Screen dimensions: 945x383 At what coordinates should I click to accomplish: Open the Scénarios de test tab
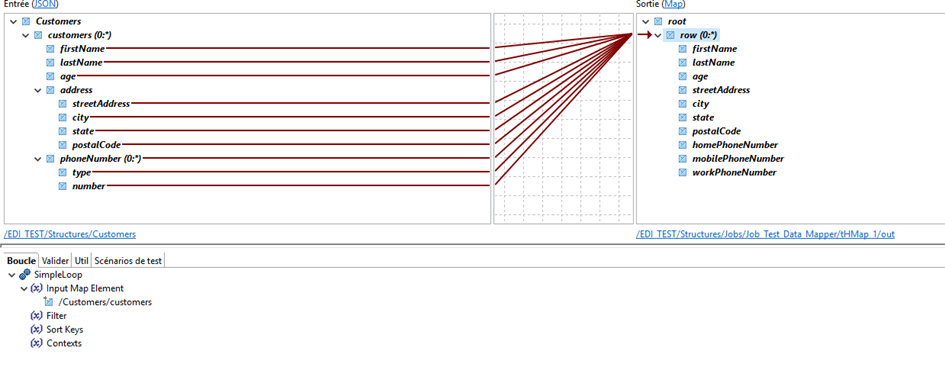[128, 261]
